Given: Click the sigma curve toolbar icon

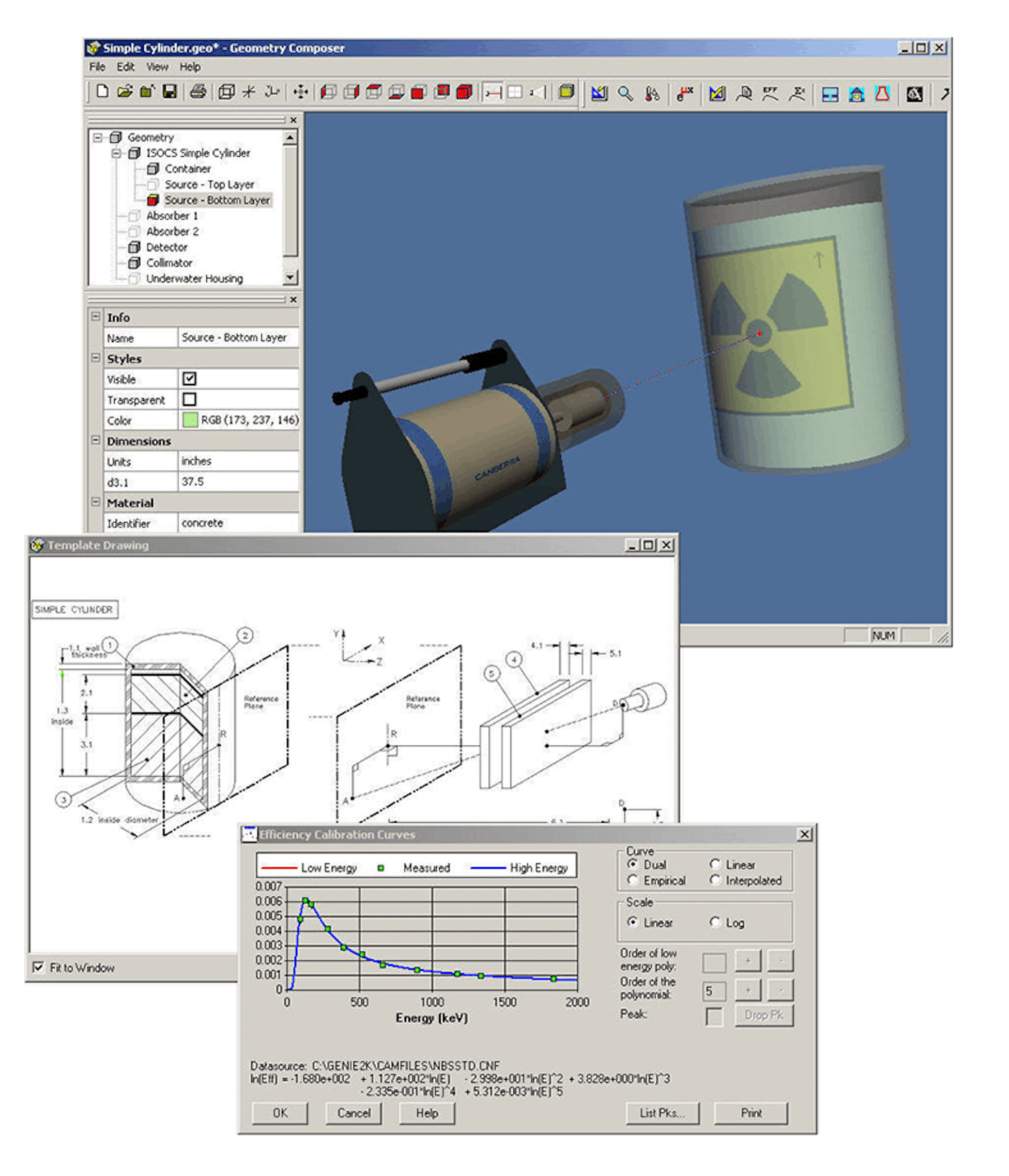Looking at the screenshot, I should [797, 94].
